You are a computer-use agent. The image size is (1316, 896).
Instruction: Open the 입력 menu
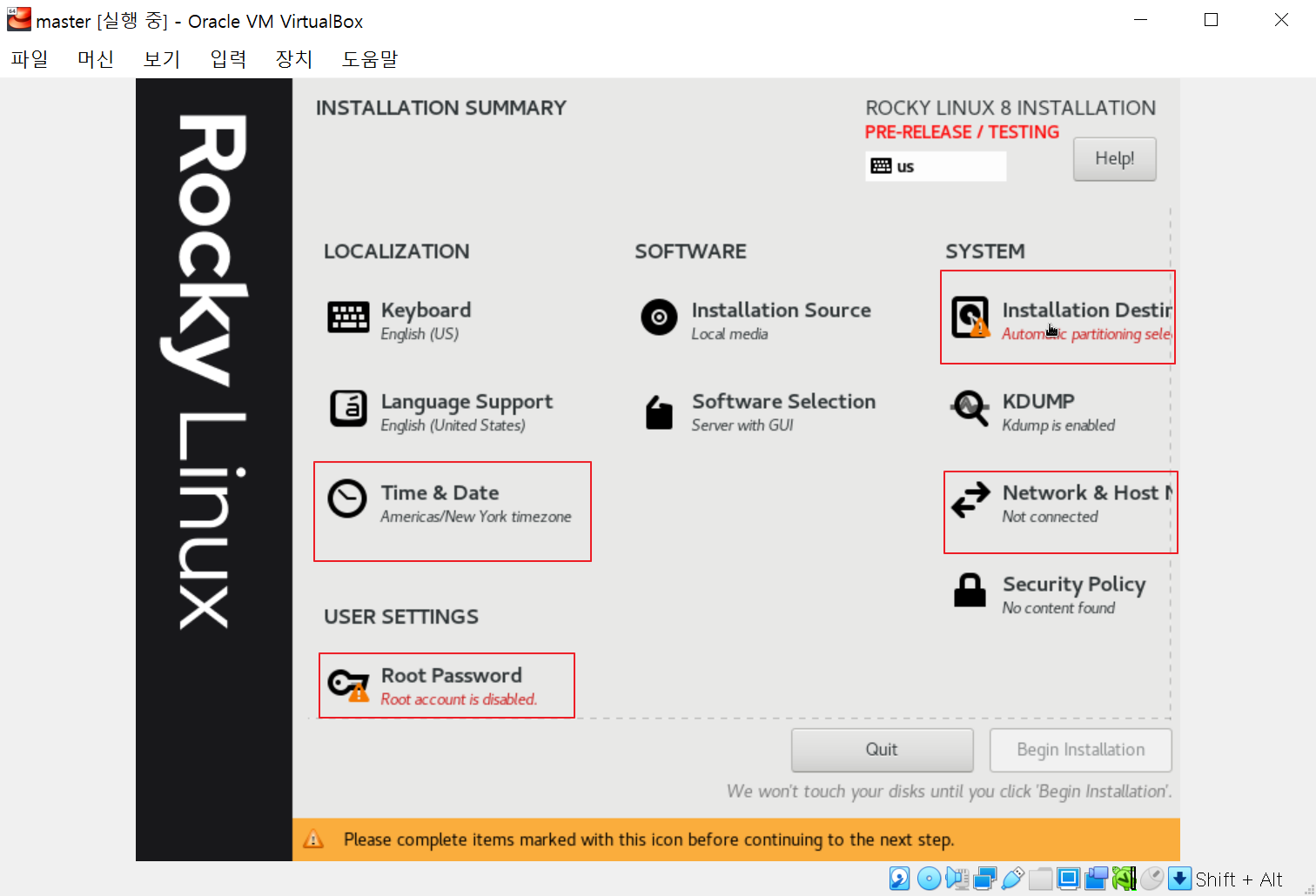tap(228, 58)
